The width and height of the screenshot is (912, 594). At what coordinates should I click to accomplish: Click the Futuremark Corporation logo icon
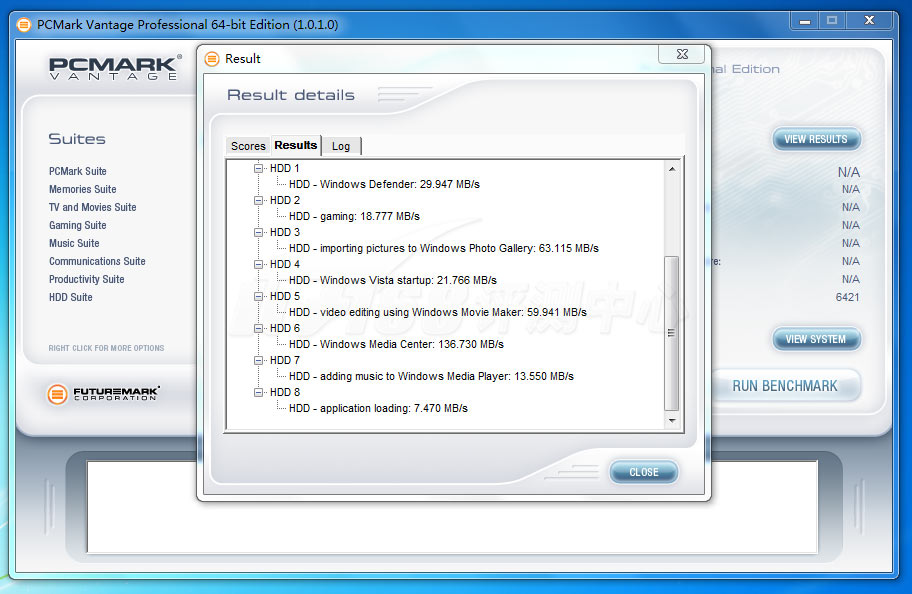[57, 394]
